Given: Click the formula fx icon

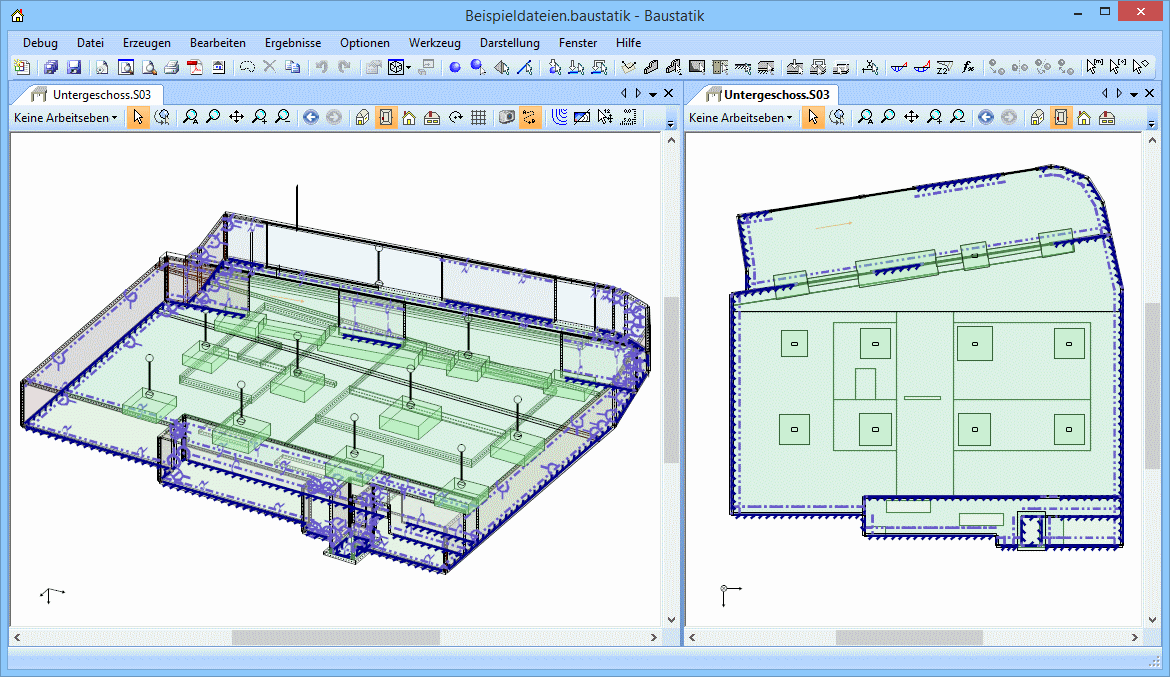Looking at the screenshot, I should point(967,67).
